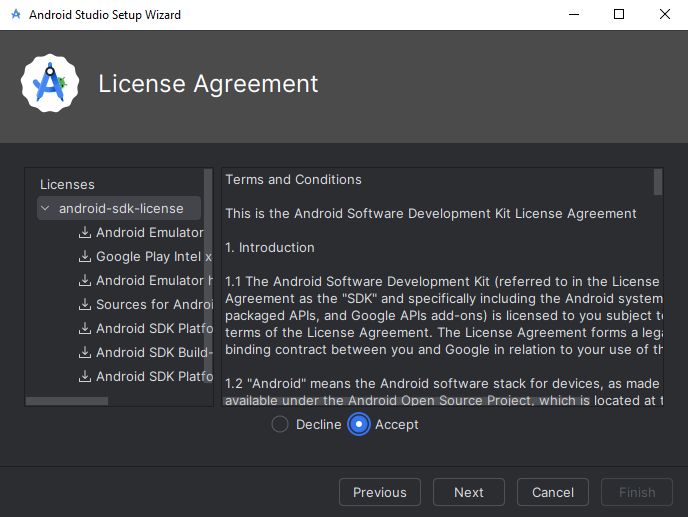Select the Decline radio button
This screenshot has width=688, height=517.
point(280,424)
